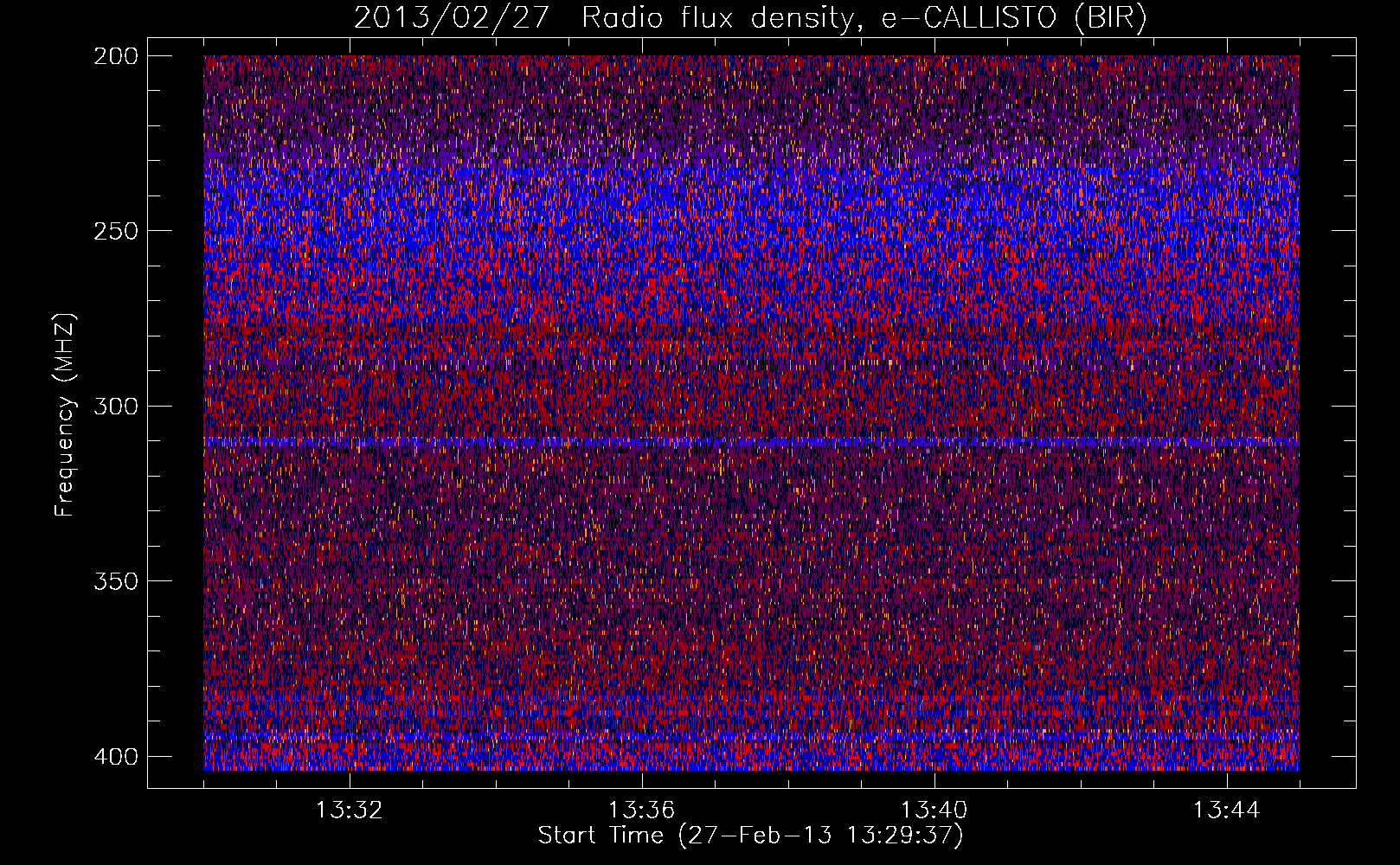Click the '250' frequency axis label
The height and width of the screenshot is (865, 1400).
coord(115,231)
